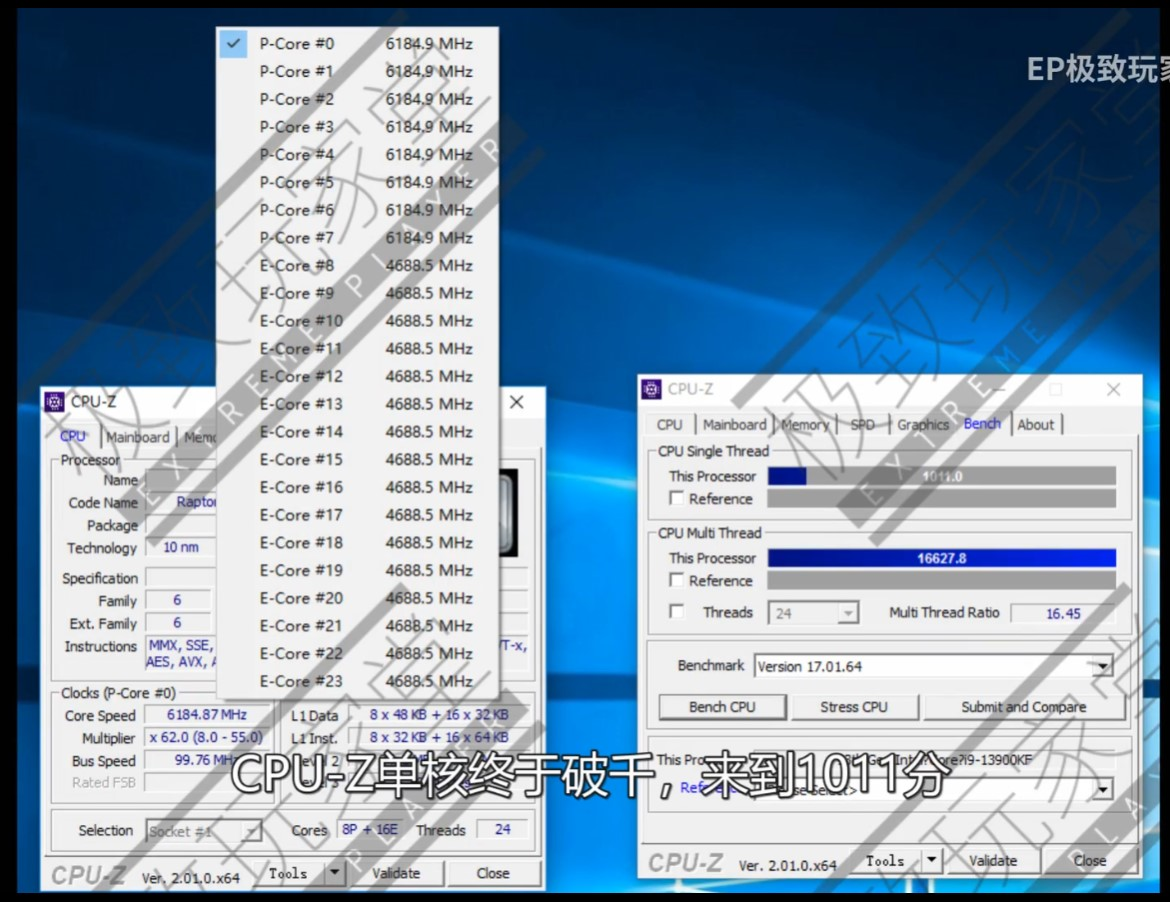
Task: Click multi thread score bar 16627.8
Action: tap(942, 558)
